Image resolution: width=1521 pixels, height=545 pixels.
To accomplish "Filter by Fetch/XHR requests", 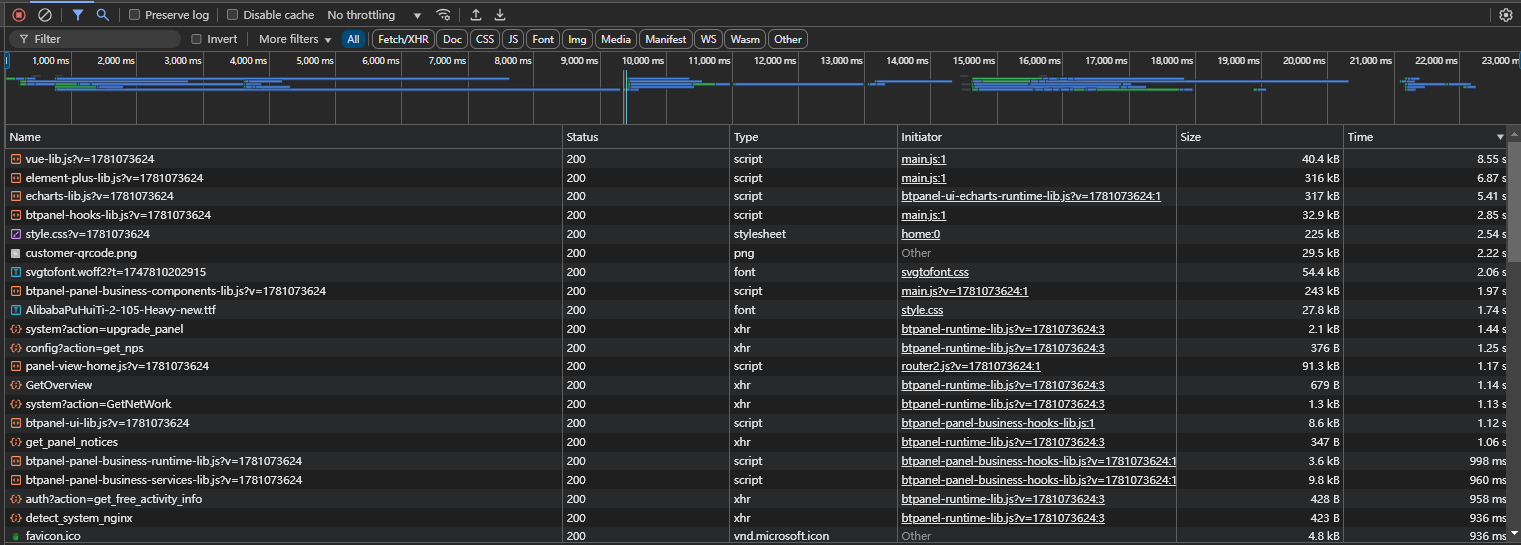I will click(x=403, y=39).
